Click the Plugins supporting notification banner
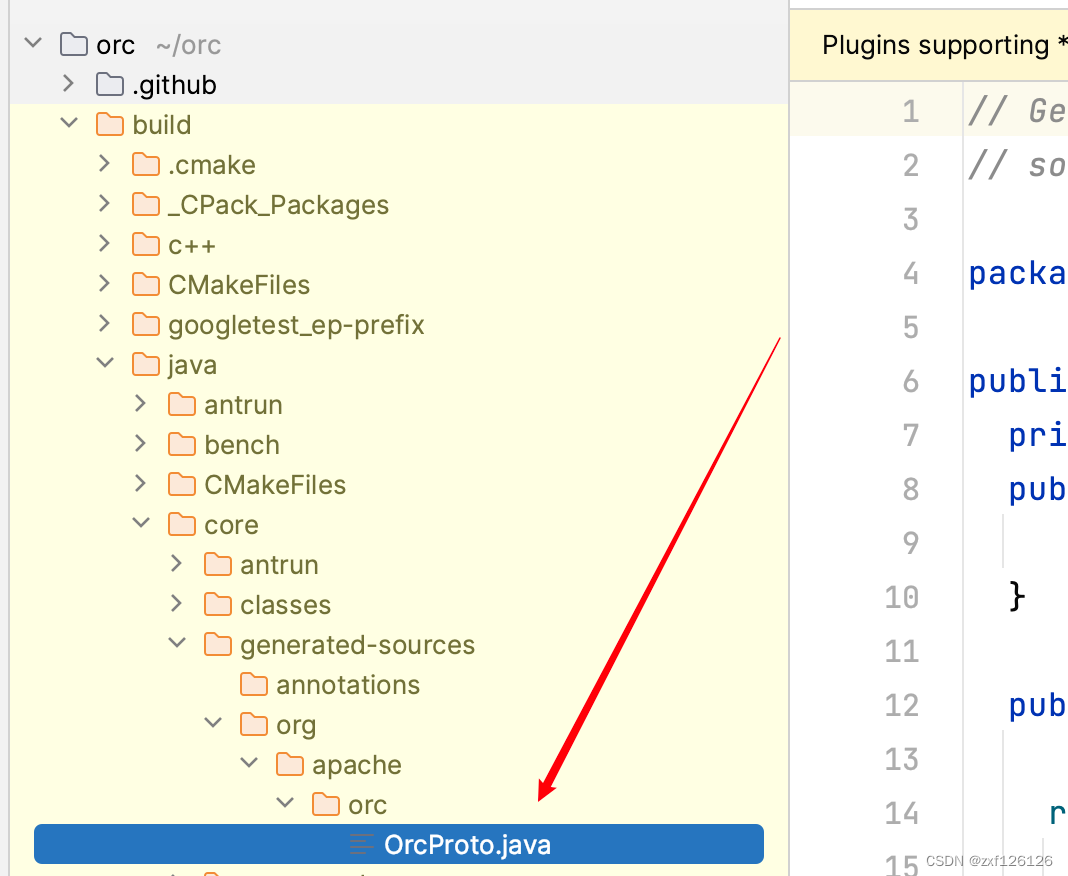The width and height of the screenshot is (1068, 876). point(940,45)
